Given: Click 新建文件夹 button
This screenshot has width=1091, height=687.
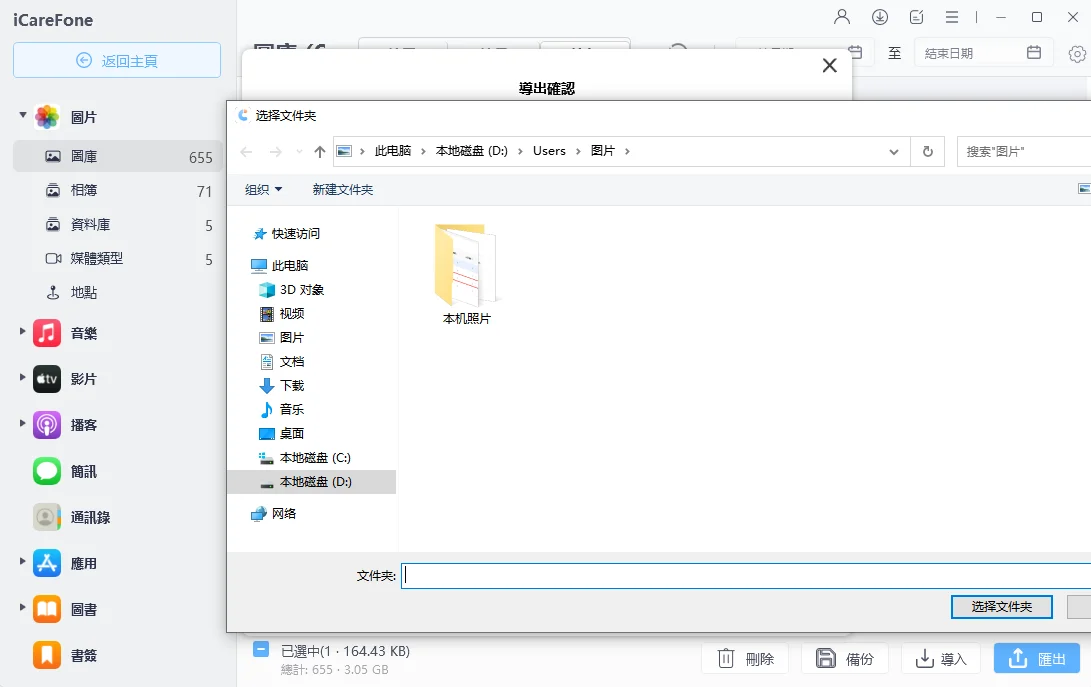Looking at the screenshot, I should click(x=343, y=189).
